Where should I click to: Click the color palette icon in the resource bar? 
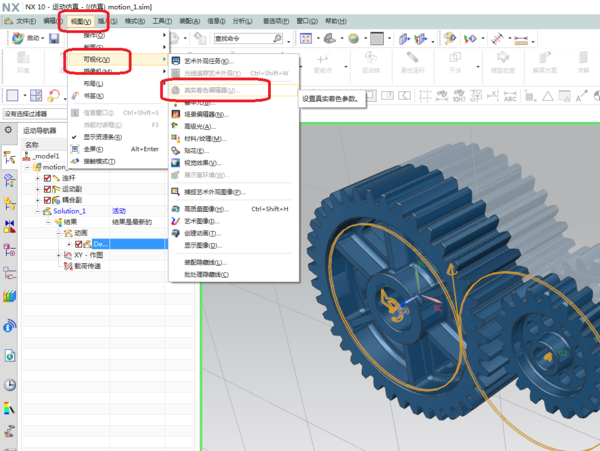(9, 408)
